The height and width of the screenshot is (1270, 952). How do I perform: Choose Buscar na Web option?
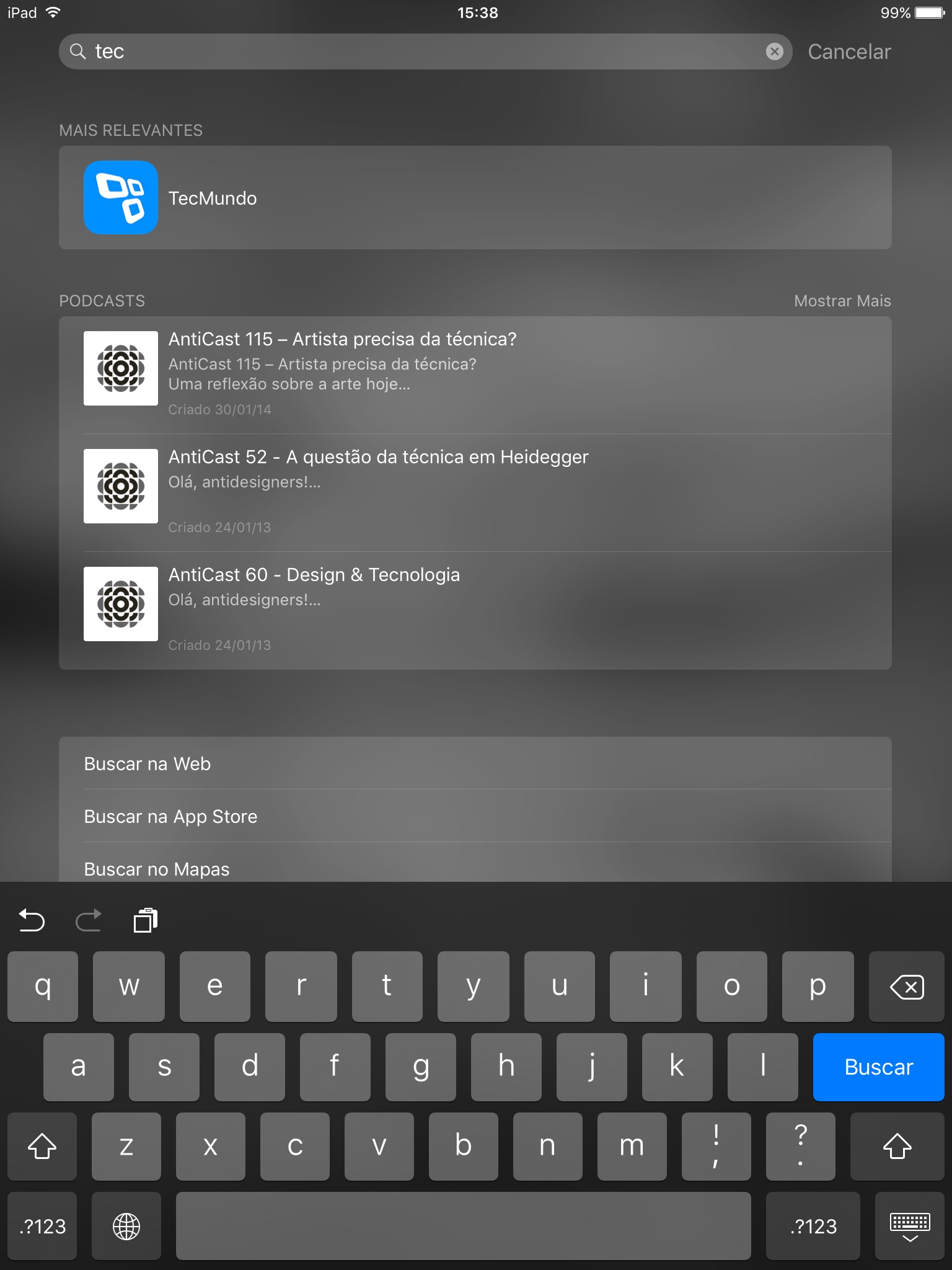click(475, 763)
